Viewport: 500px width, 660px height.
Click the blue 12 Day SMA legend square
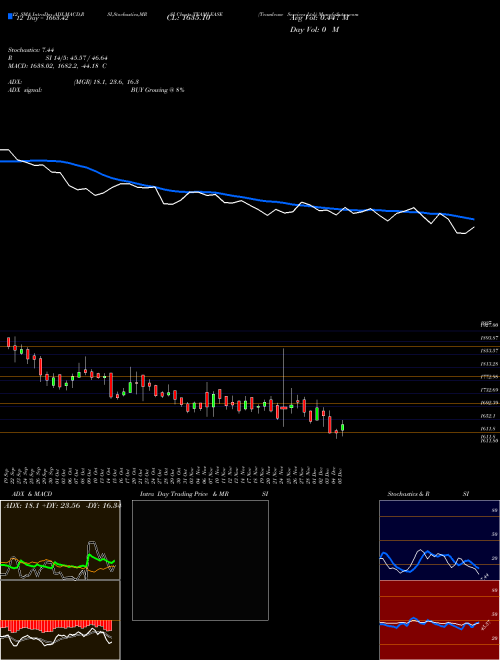[11, 17]
